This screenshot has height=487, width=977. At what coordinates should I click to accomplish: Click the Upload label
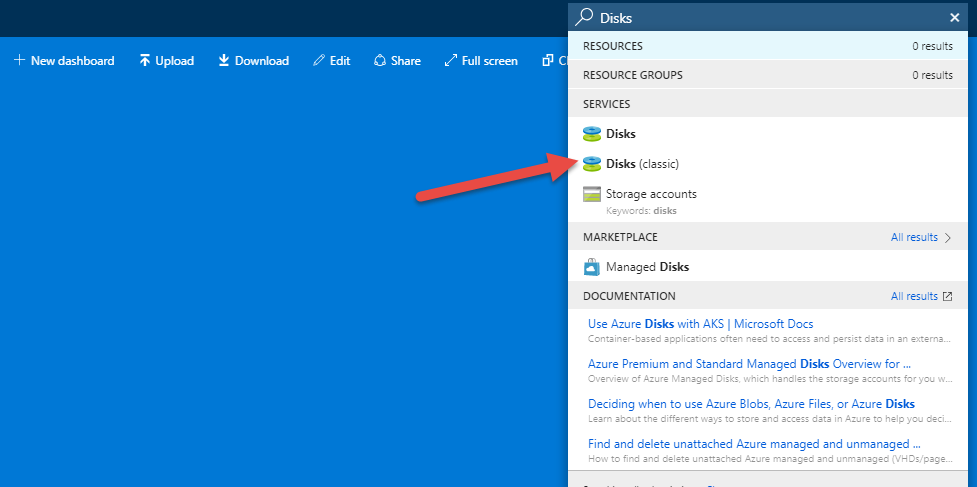click(174, 60)
